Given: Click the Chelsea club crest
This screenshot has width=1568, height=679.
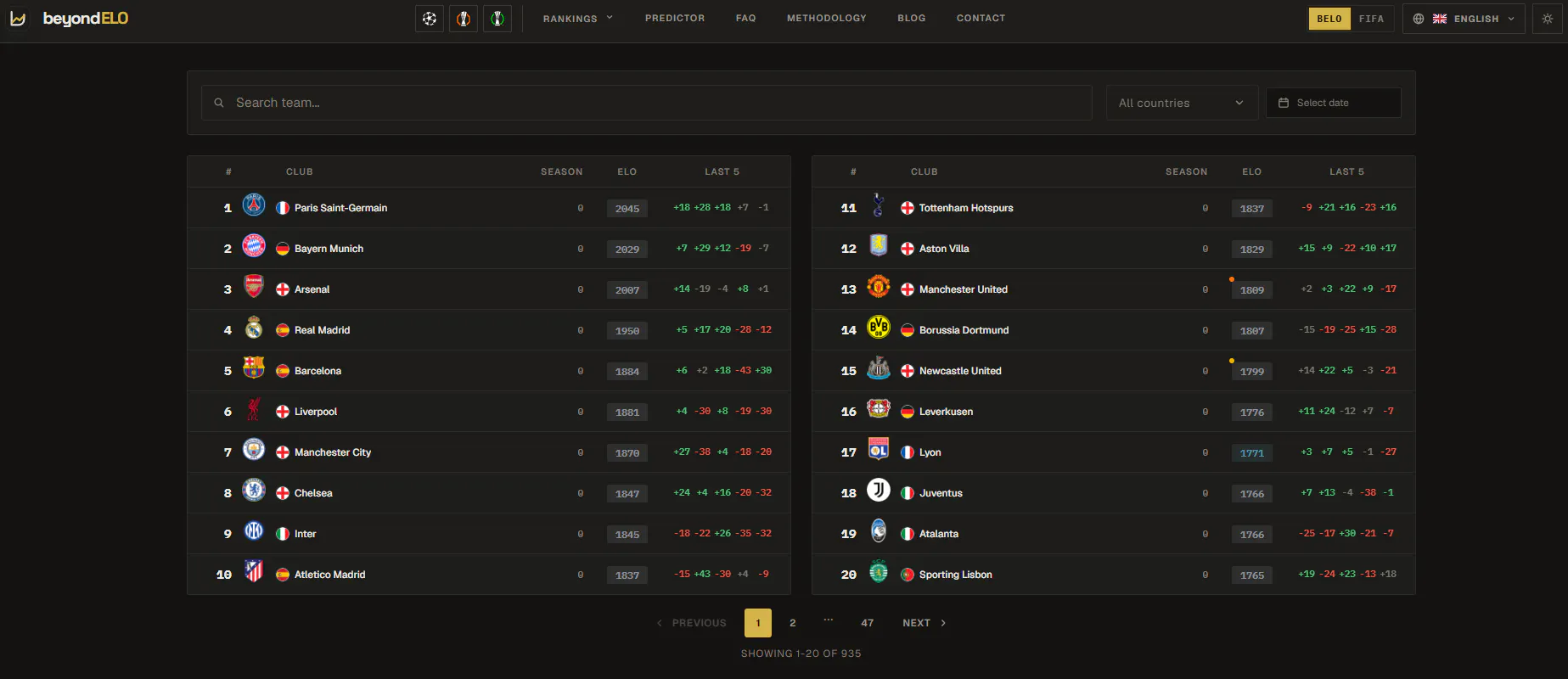Looking at the screenshot, I should (254, 490).
